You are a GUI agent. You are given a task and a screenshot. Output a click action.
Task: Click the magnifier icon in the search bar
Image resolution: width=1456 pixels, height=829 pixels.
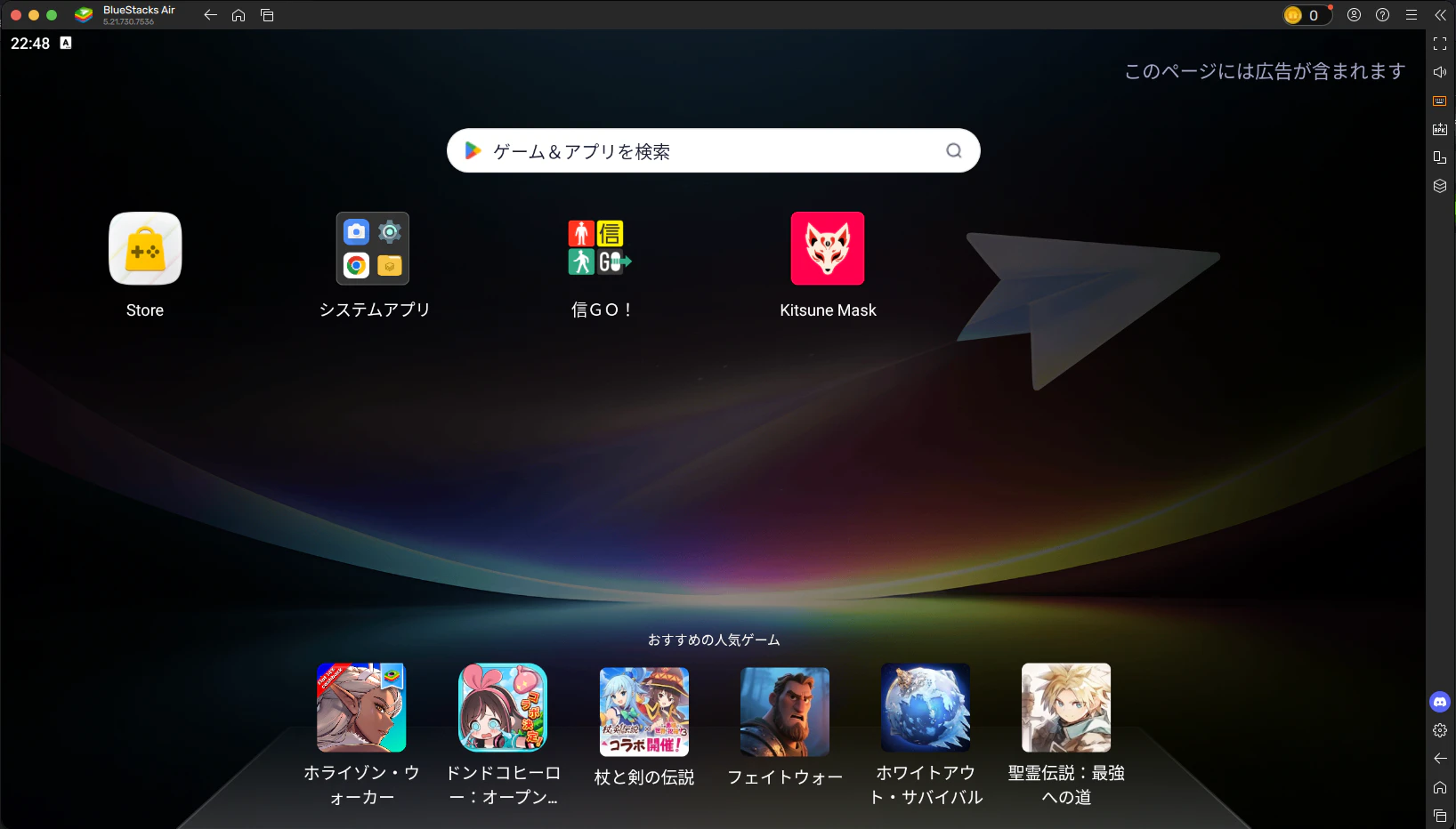click(x=954, y=151)
